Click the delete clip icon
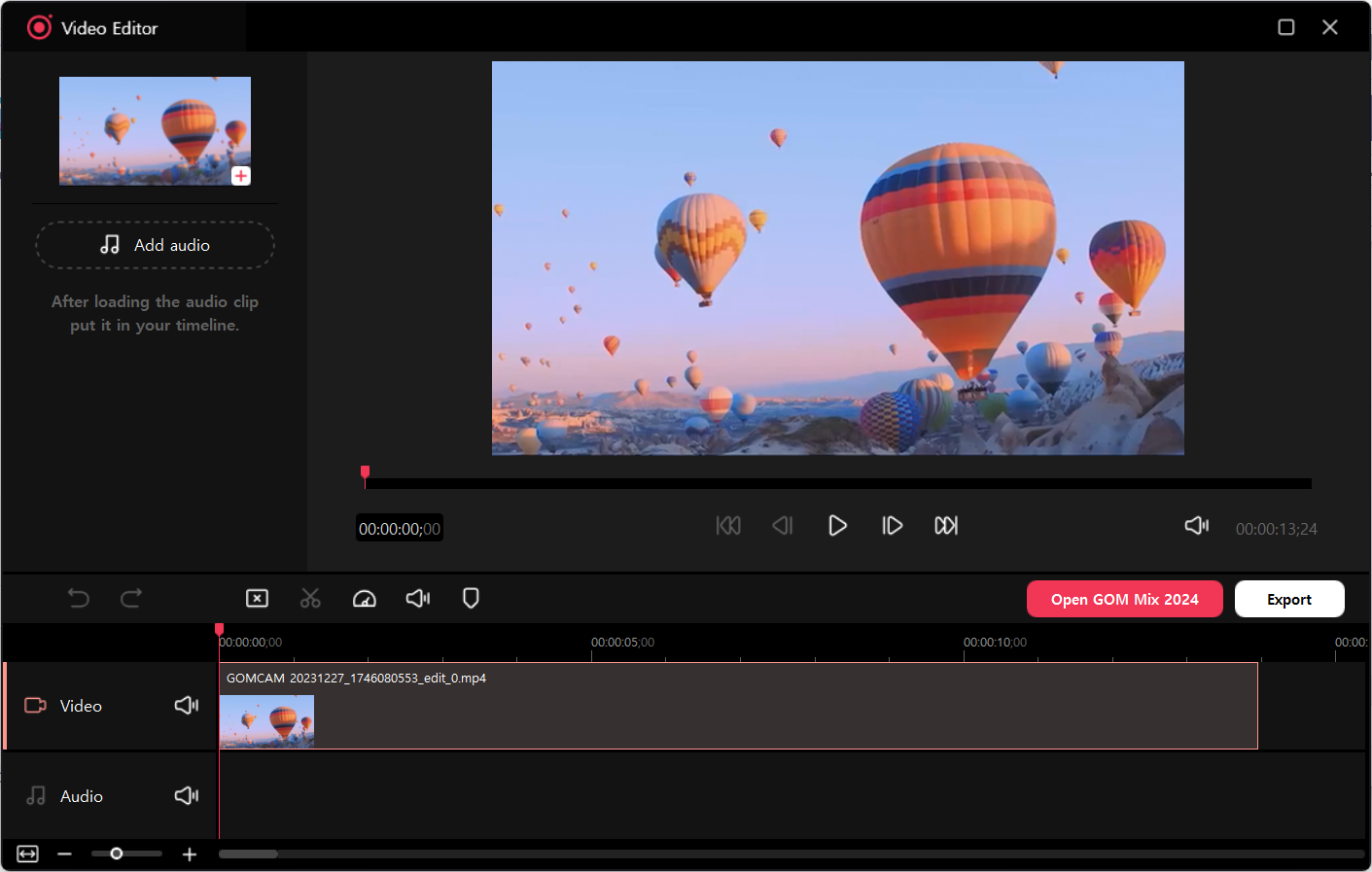The height and width of the screenshot is (872, 1372). pos(257,598)
